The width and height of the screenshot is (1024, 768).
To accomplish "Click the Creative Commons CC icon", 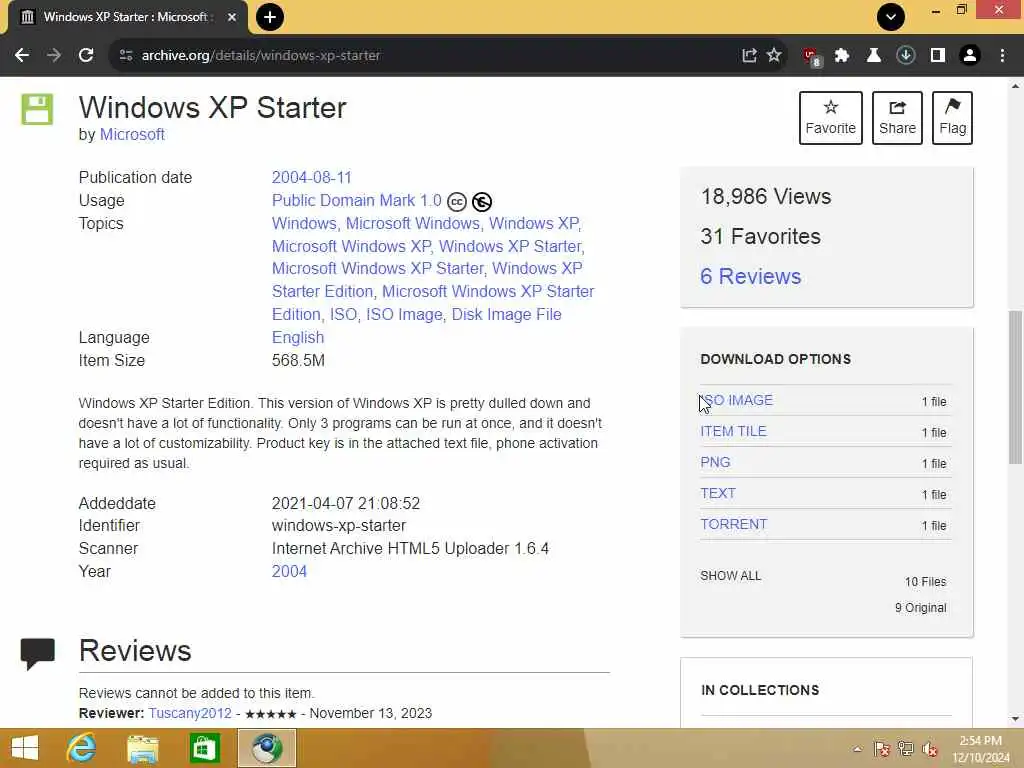I will 457,202.
